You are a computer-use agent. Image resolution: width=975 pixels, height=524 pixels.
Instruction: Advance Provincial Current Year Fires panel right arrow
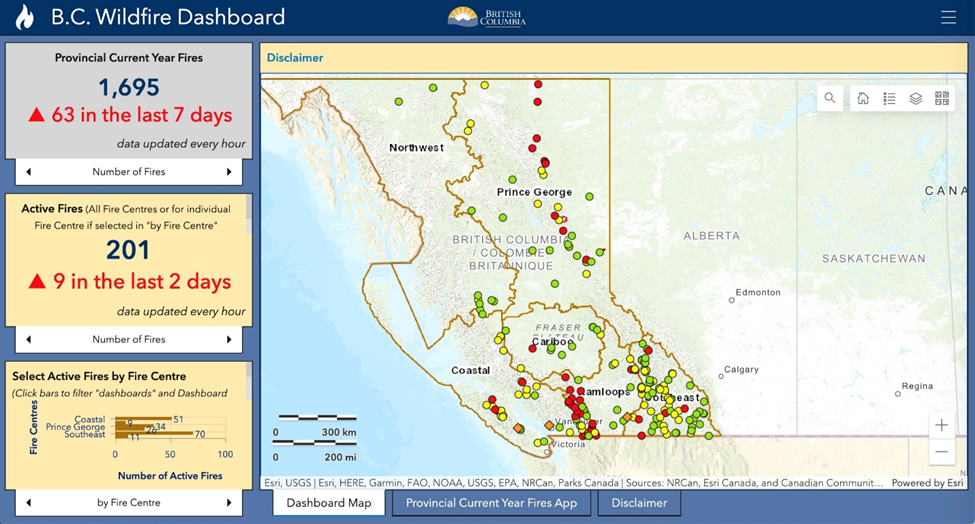pyautogui.click(x=229, y=172)
